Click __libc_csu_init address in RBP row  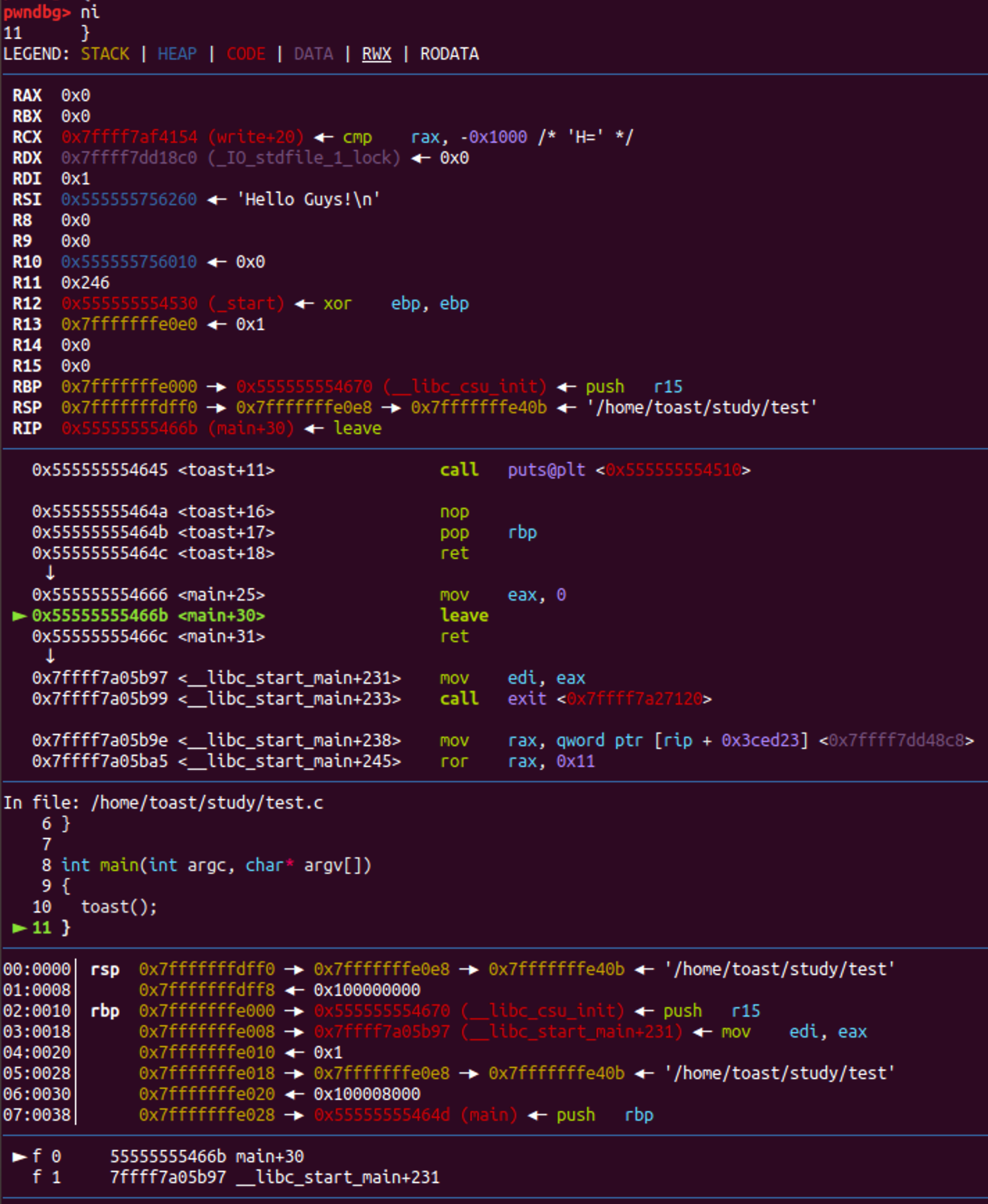(391, 386)
